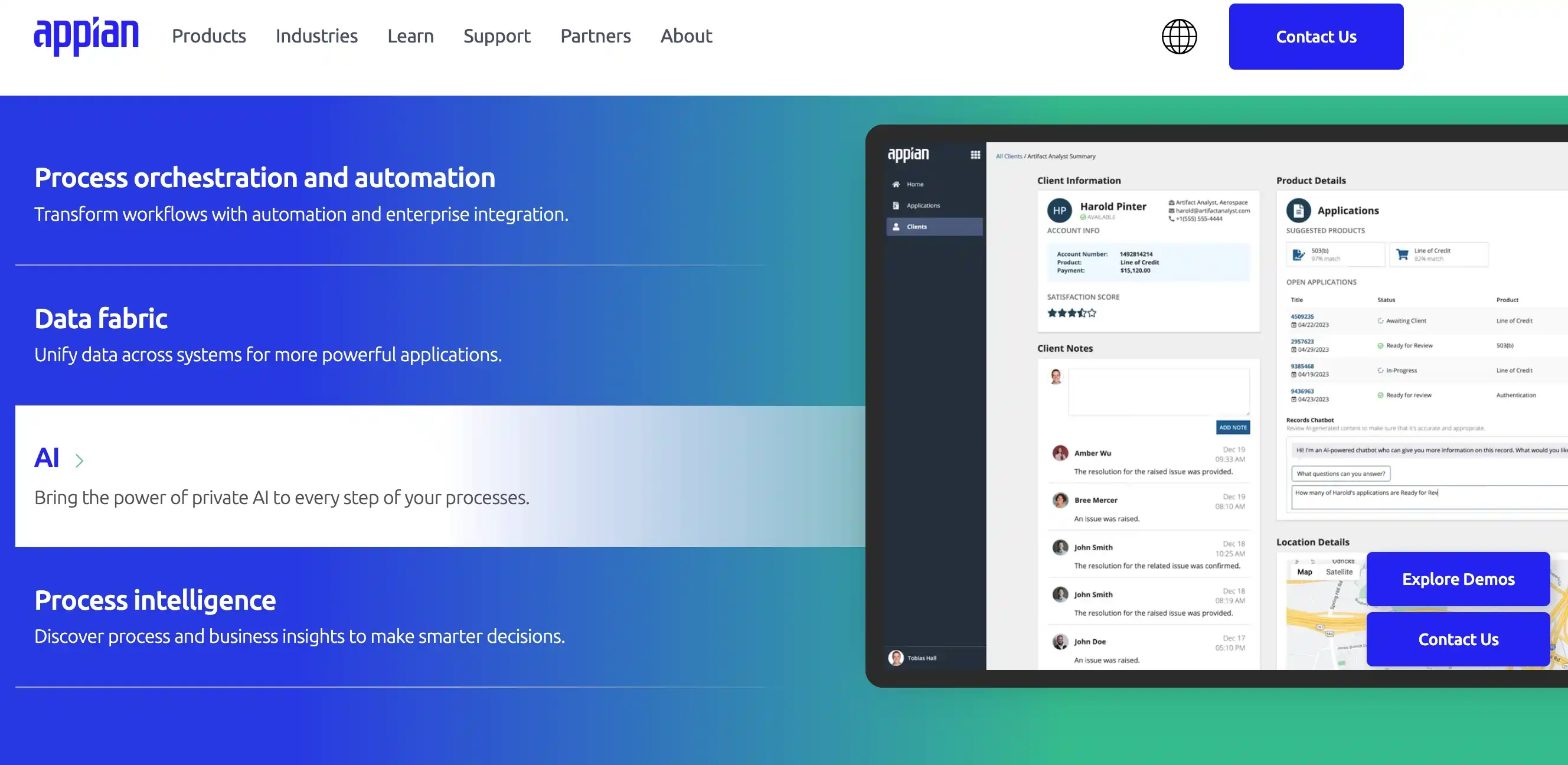1568x765 pixels.
Task: Click Applications document icon in demo sidebar
Action: coord(896,205)
